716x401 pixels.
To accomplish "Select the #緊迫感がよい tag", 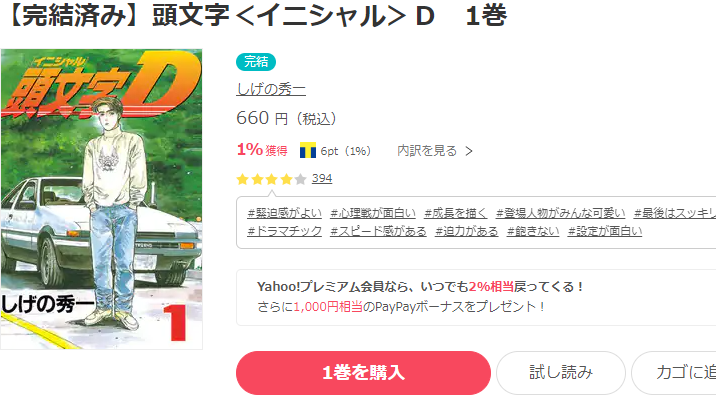I will 284,213.
